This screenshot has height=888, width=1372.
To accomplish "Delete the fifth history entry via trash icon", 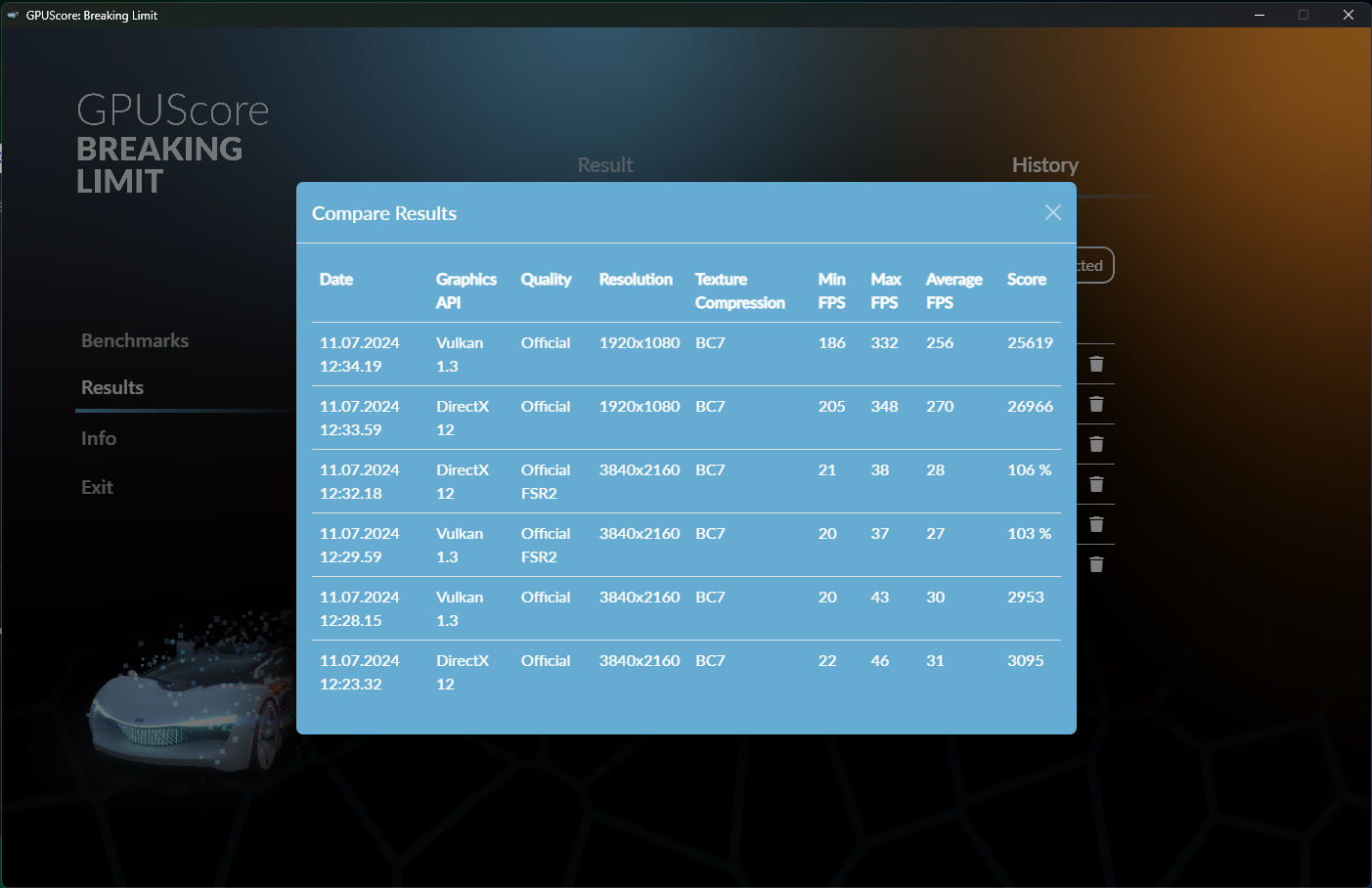I will point(1096,524).
